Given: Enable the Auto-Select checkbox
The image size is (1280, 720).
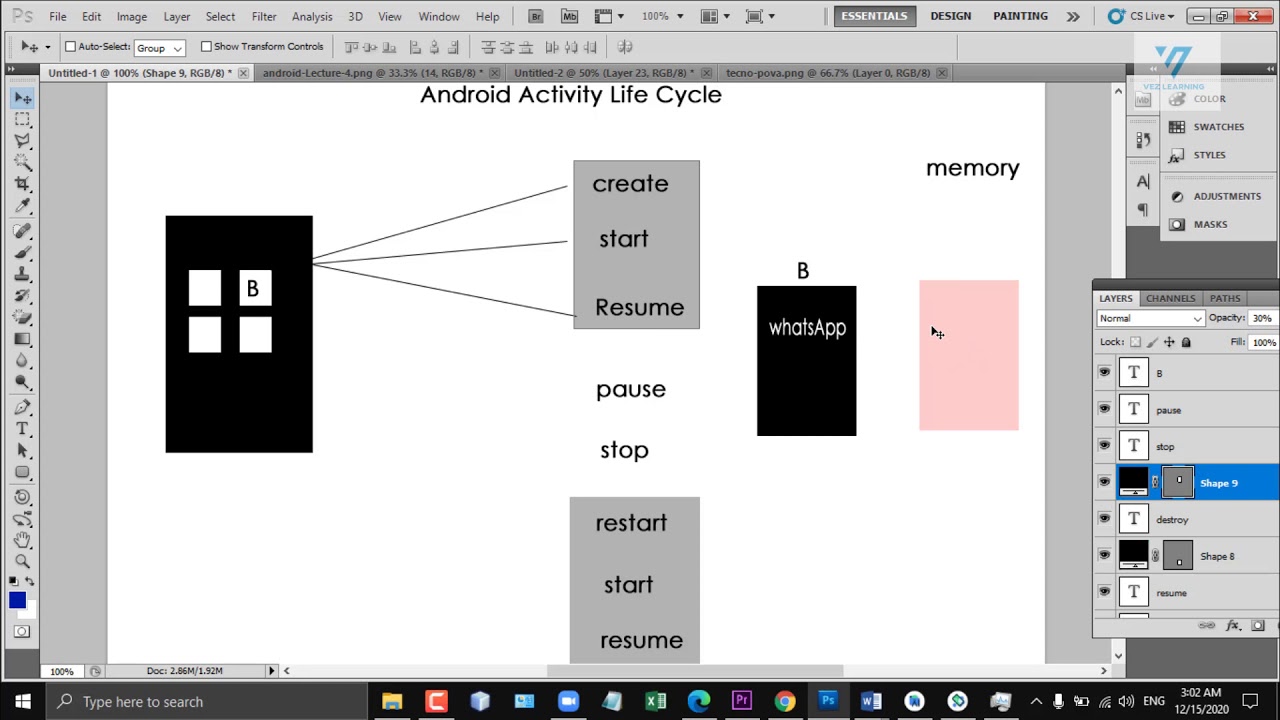Looking at the screenshot, I should (70, 47).
